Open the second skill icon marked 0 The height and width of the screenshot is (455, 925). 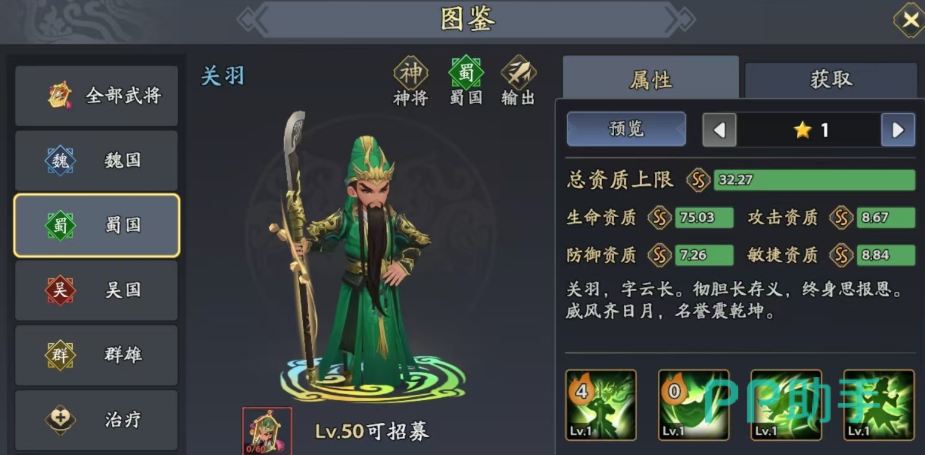(693, 405)
